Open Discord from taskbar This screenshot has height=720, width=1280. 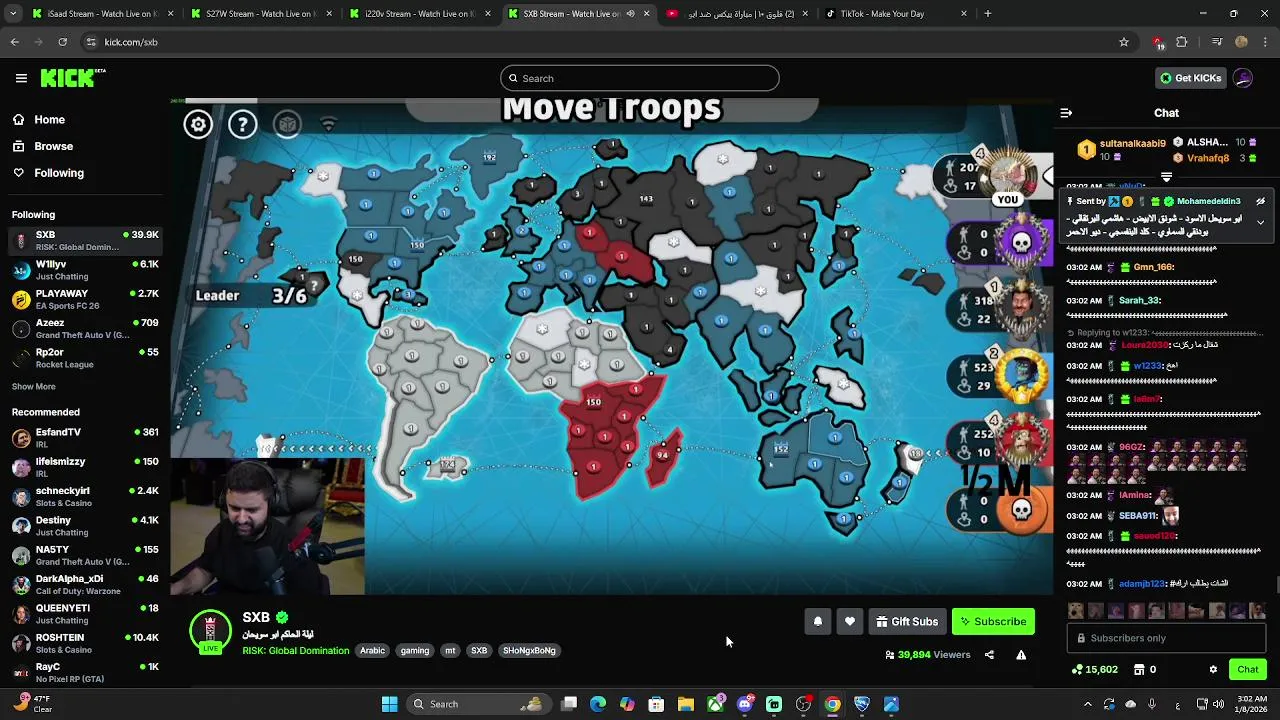[x=745, y=704]
